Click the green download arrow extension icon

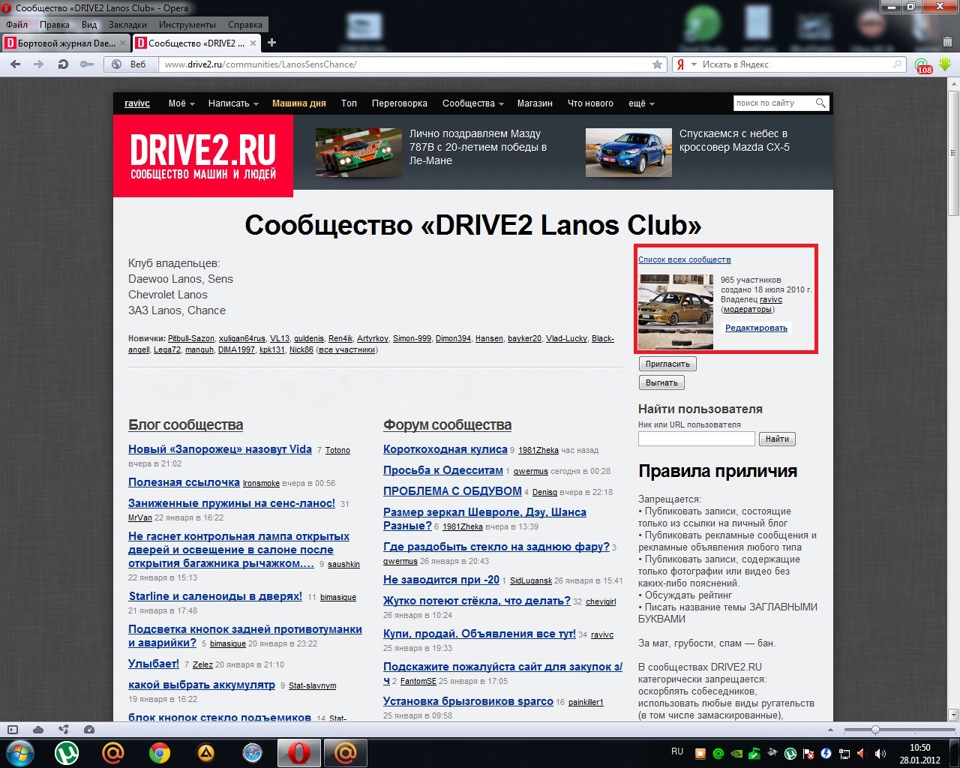945,64
